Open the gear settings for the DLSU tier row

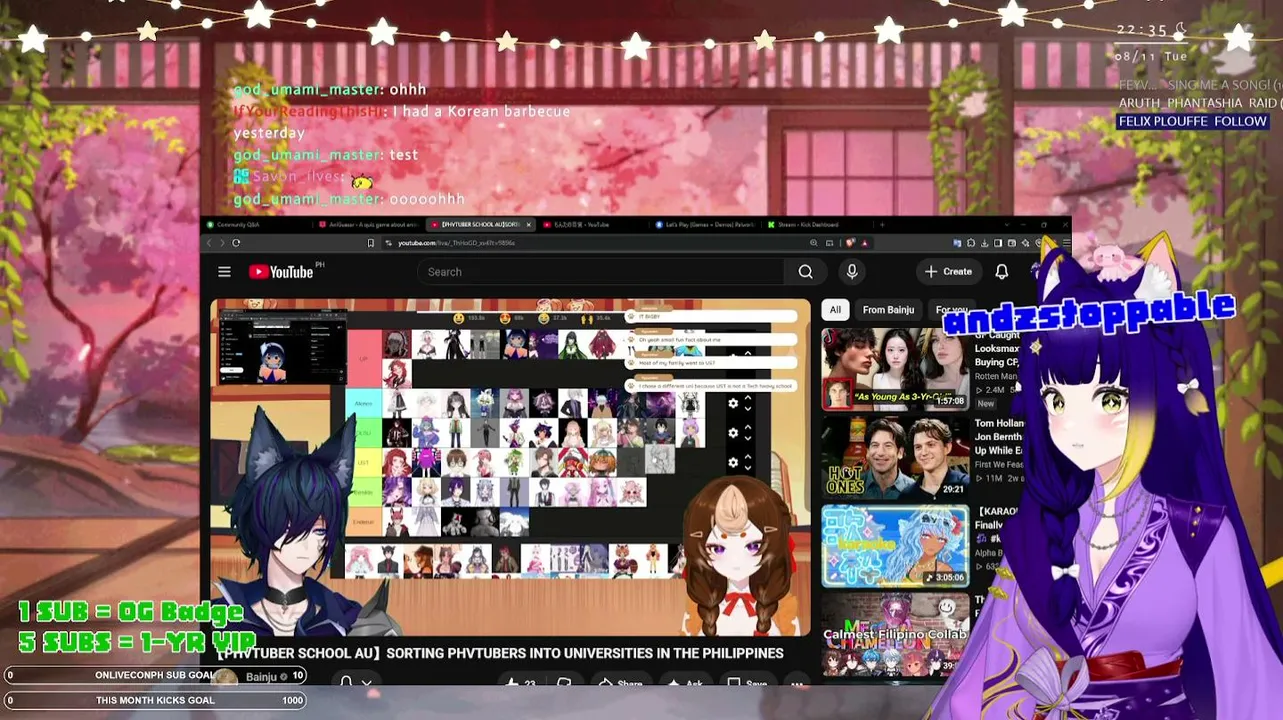[x=733, y=433]
